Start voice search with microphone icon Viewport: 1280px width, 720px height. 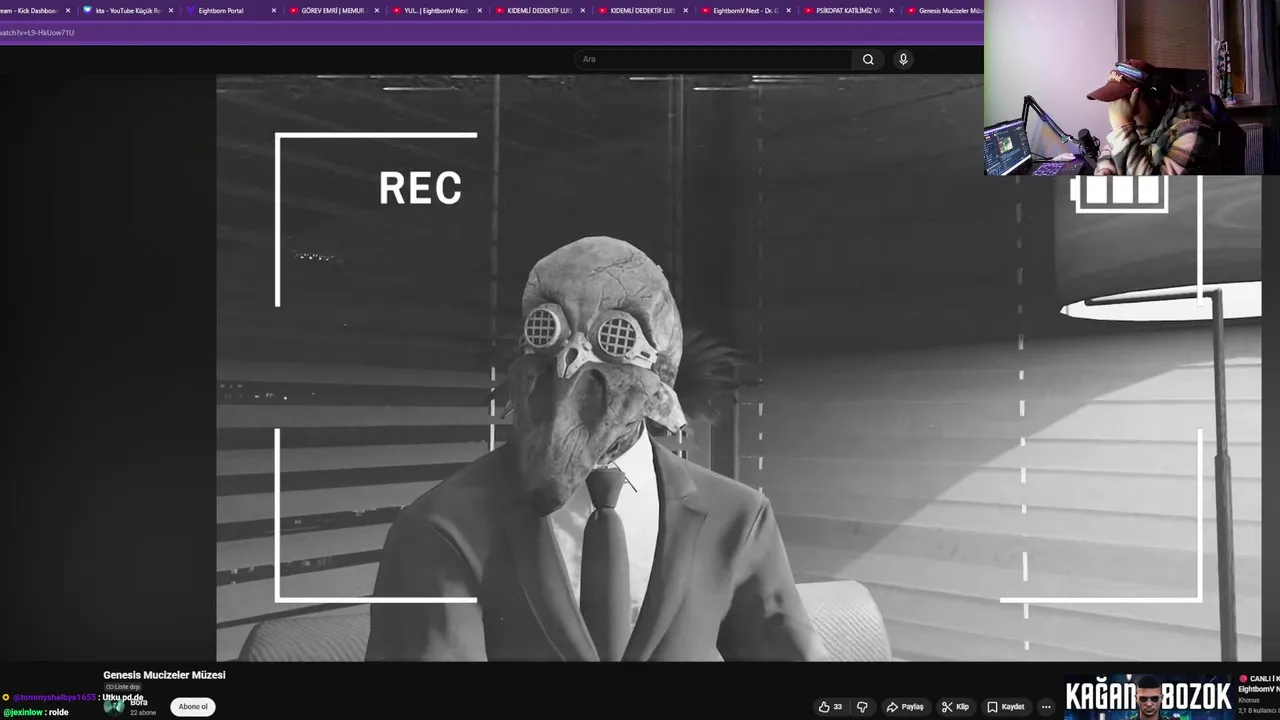point(903,59)
